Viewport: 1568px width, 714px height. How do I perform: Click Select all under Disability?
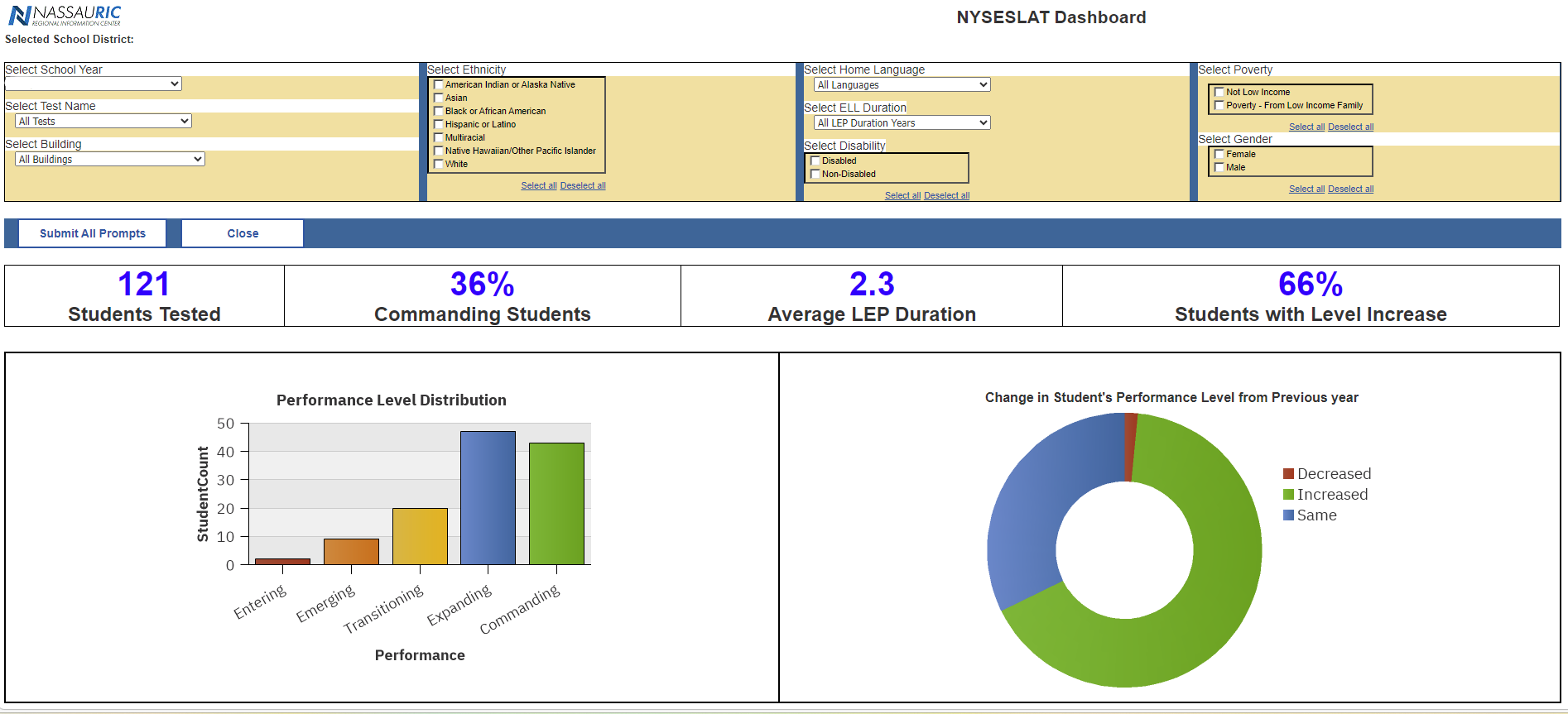tap(902, 195)
